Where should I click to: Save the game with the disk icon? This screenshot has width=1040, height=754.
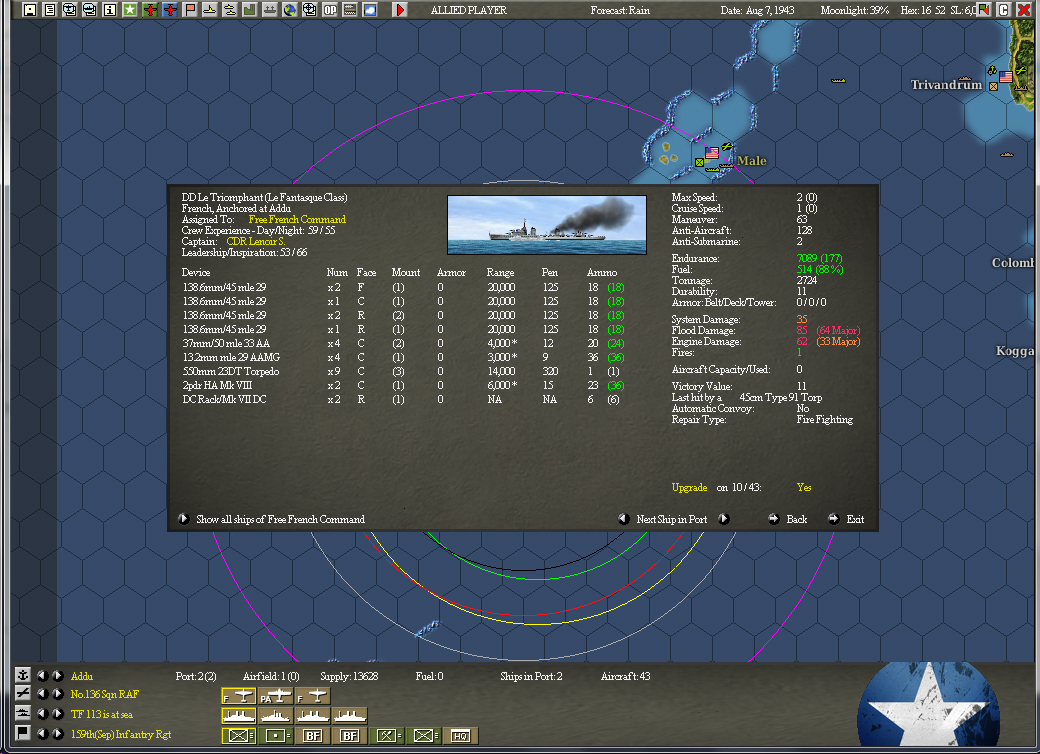click(28, 10)
